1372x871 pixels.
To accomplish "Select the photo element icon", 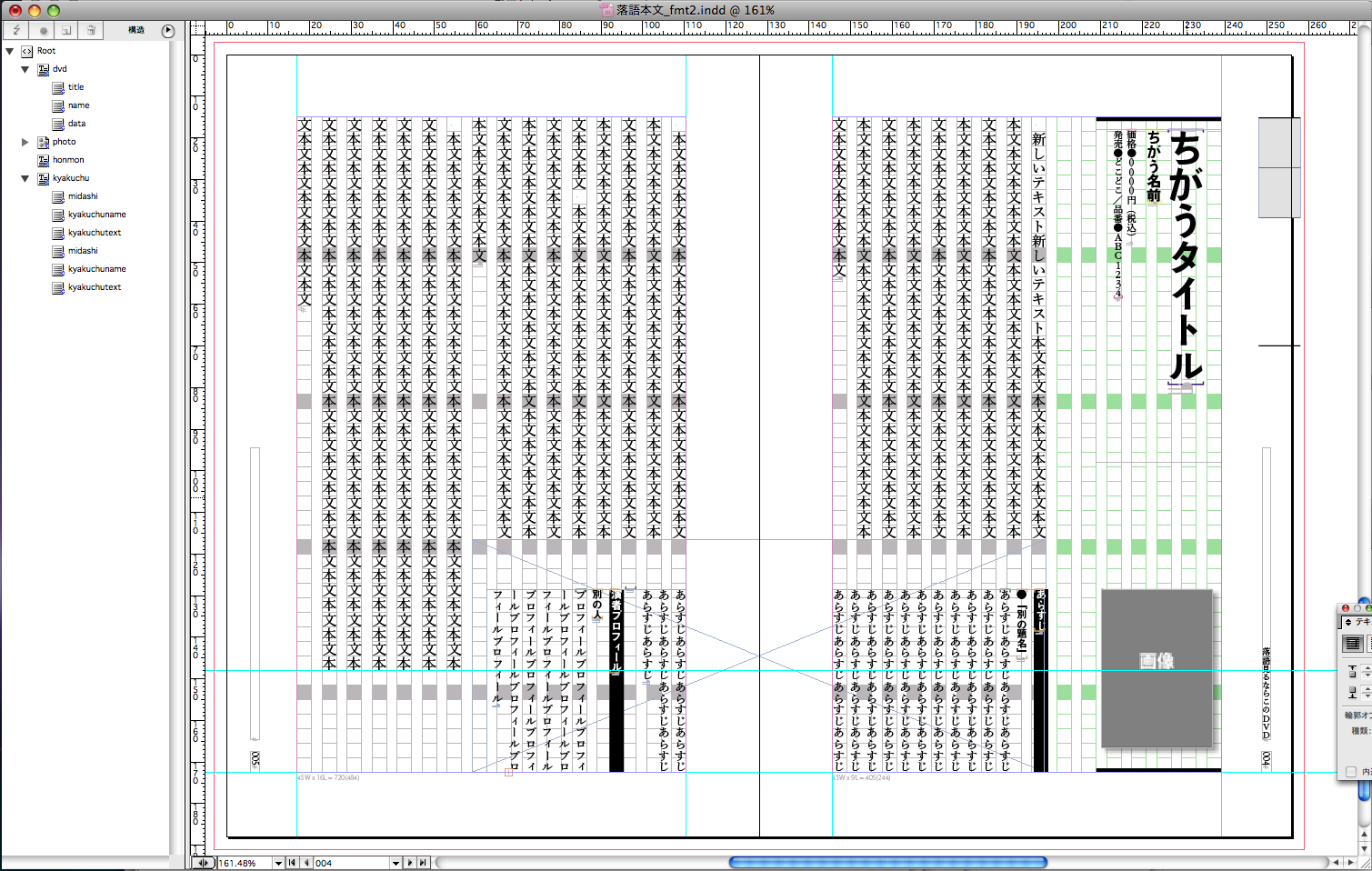I will (x=43, y=142).
